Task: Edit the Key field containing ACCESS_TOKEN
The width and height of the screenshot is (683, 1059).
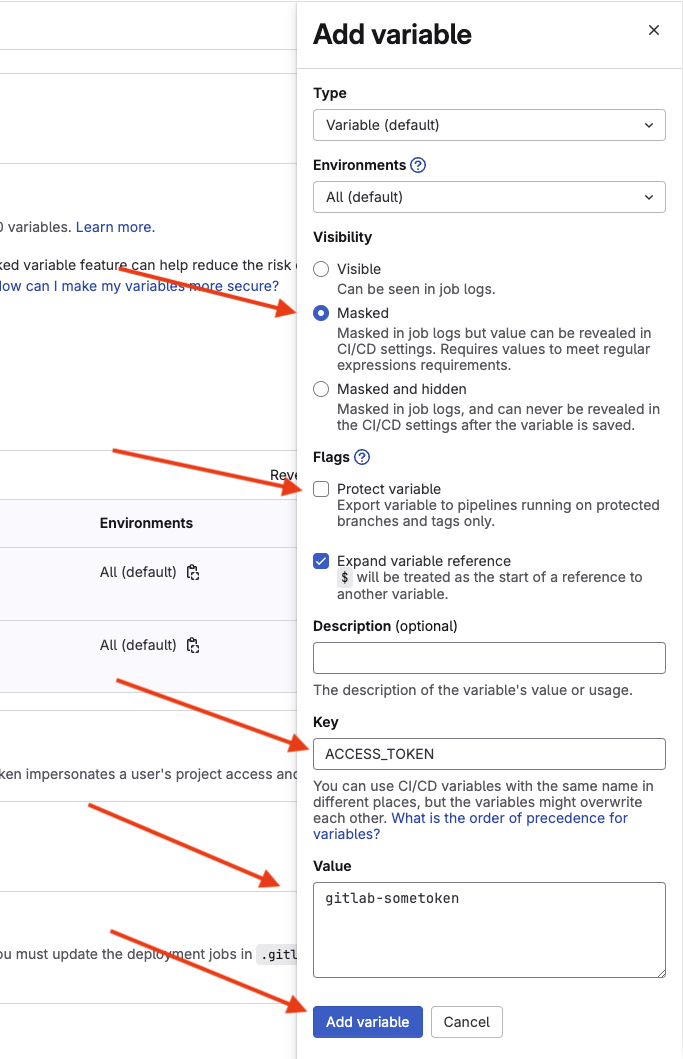Action: (489, 754)
